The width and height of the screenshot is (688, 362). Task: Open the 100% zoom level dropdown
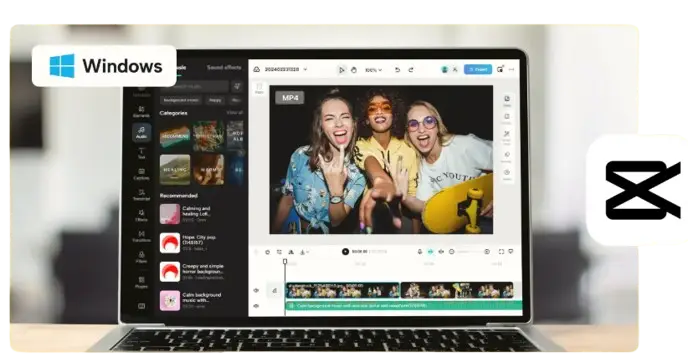373,70
